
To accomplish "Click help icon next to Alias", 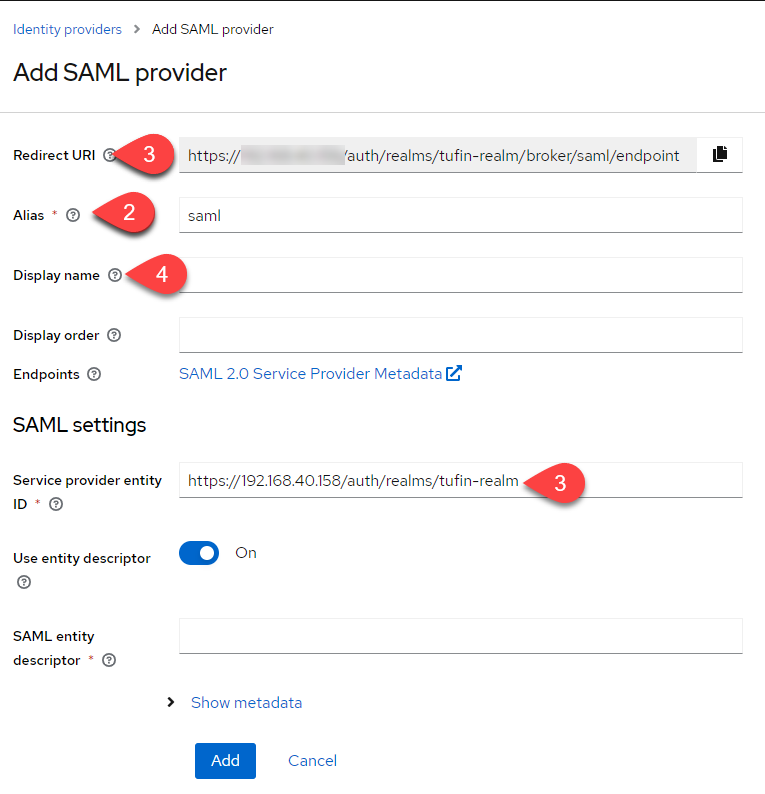I will [x=72, y=215].
